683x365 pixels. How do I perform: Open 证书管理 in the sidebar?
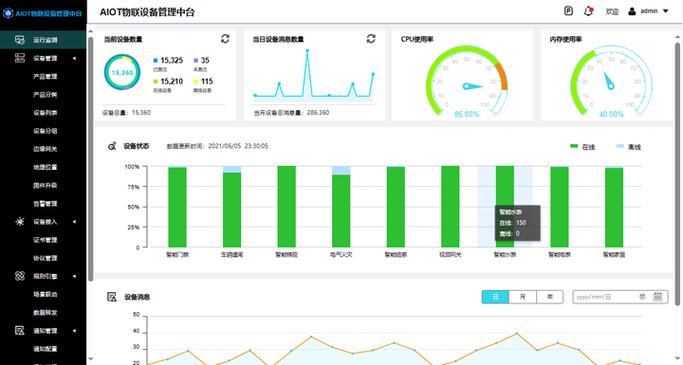45,240
